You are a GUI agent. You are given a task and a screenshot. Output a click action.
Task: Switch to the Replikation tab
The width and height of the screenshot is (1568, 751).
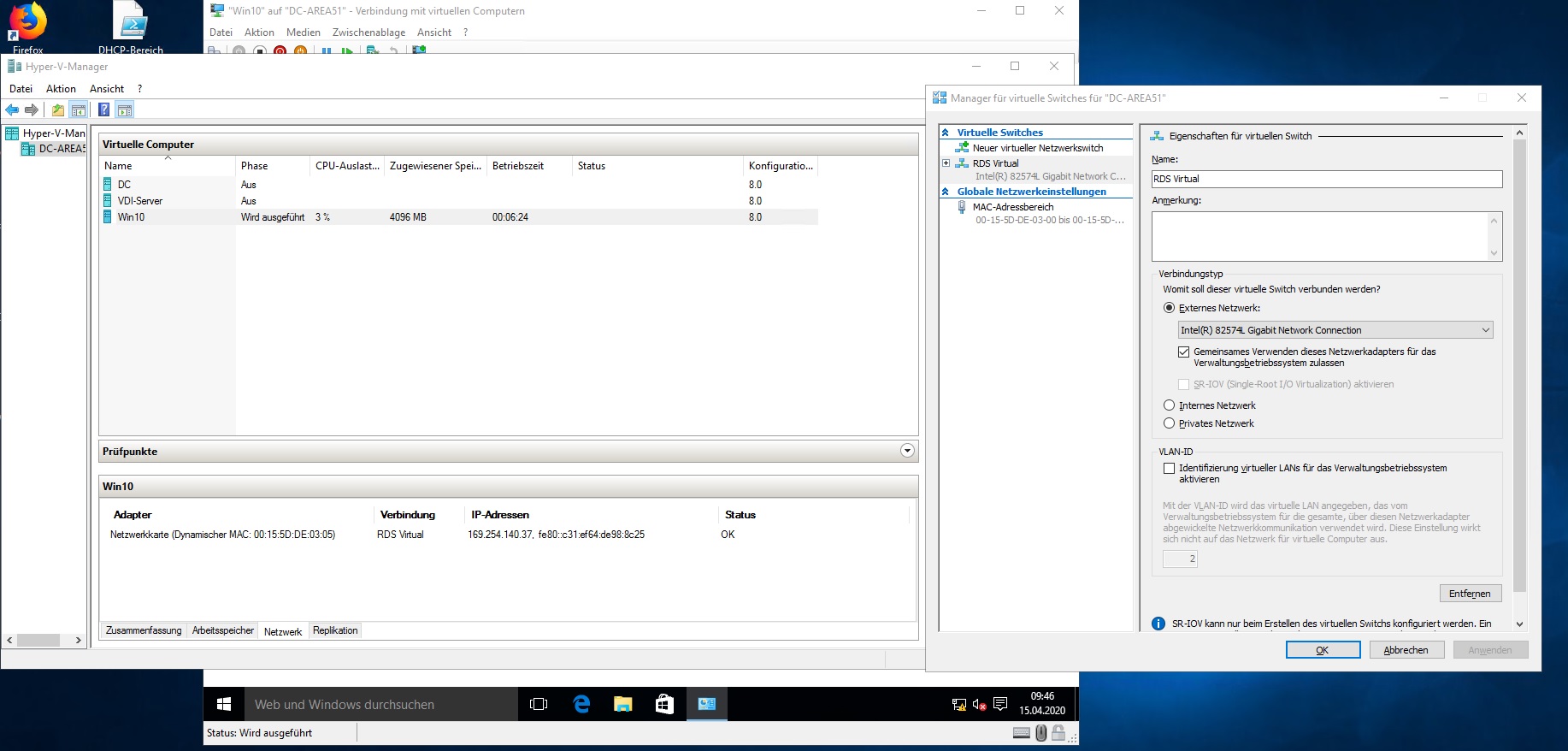[x=335, y=630]
